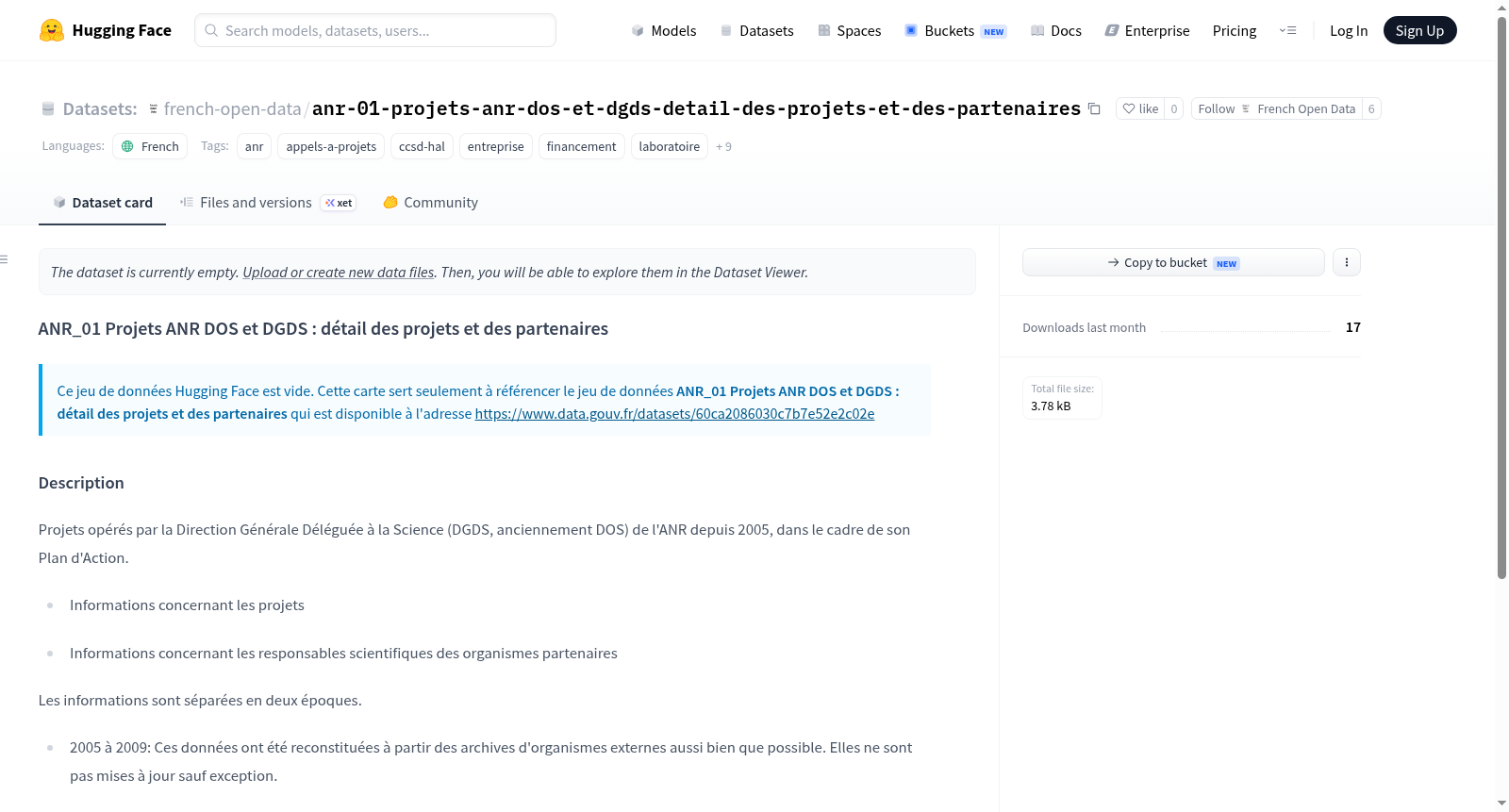Image resolution: width=1509 pixels, height=812 pixels.
Task: Open the Upload or create new data files link
Action: (339, 272)
